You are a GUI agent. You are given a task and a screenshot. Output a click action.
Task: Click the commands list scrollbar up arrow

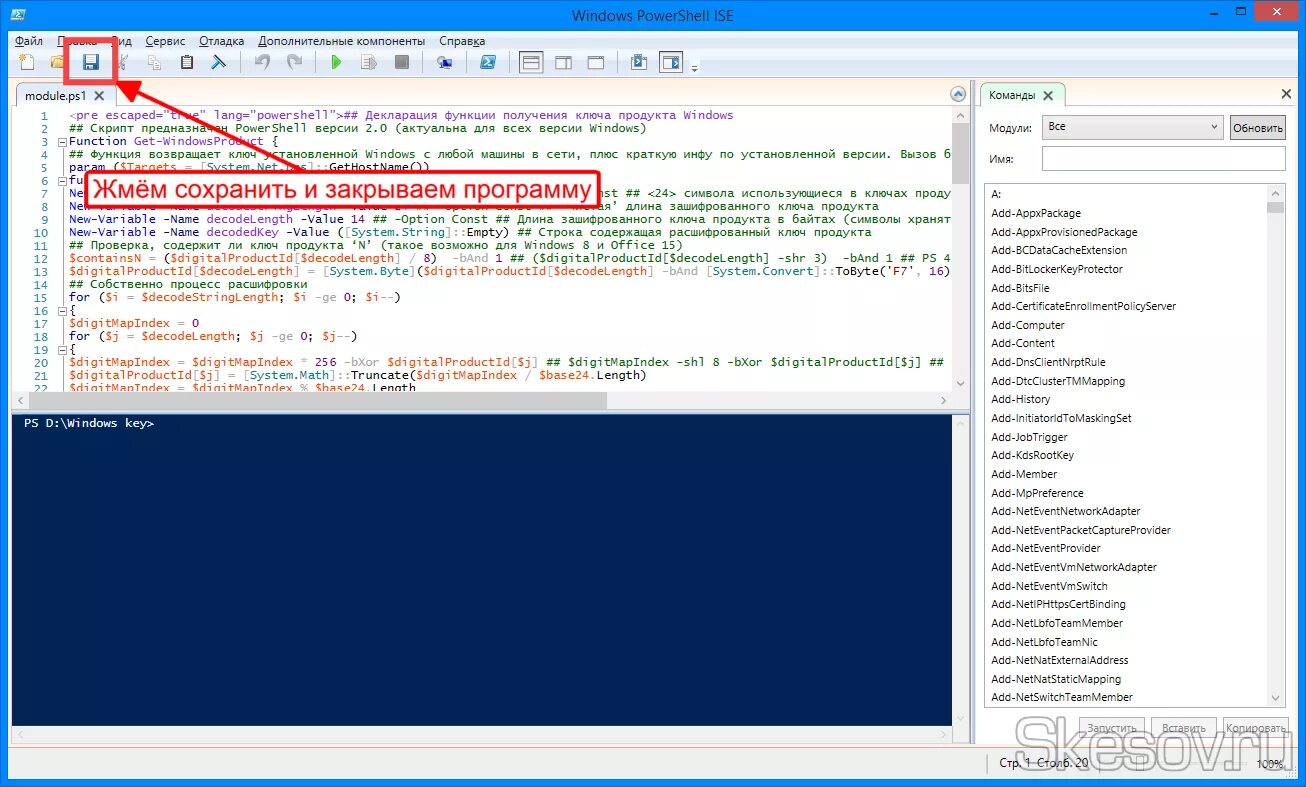pos(1275,192)
